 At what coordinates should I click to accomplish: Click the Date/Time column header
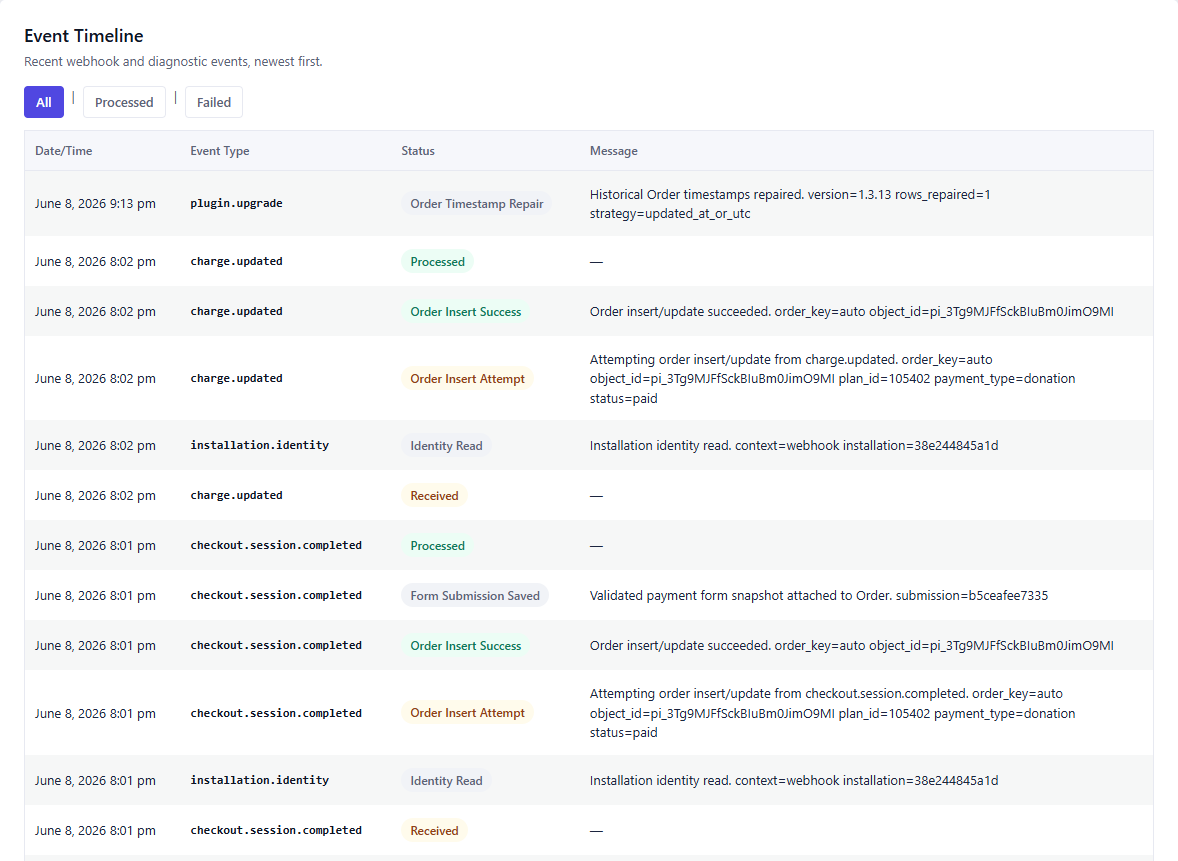pos(64,151)
